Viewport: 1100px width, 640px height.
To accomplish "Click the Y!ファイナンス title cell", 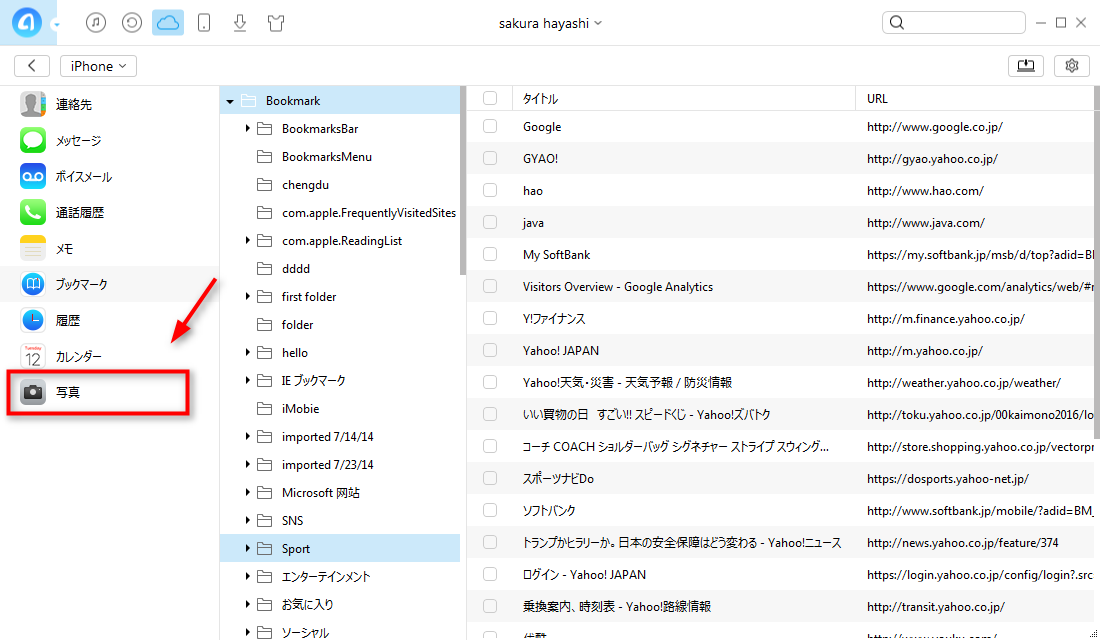I will [554, 319].
